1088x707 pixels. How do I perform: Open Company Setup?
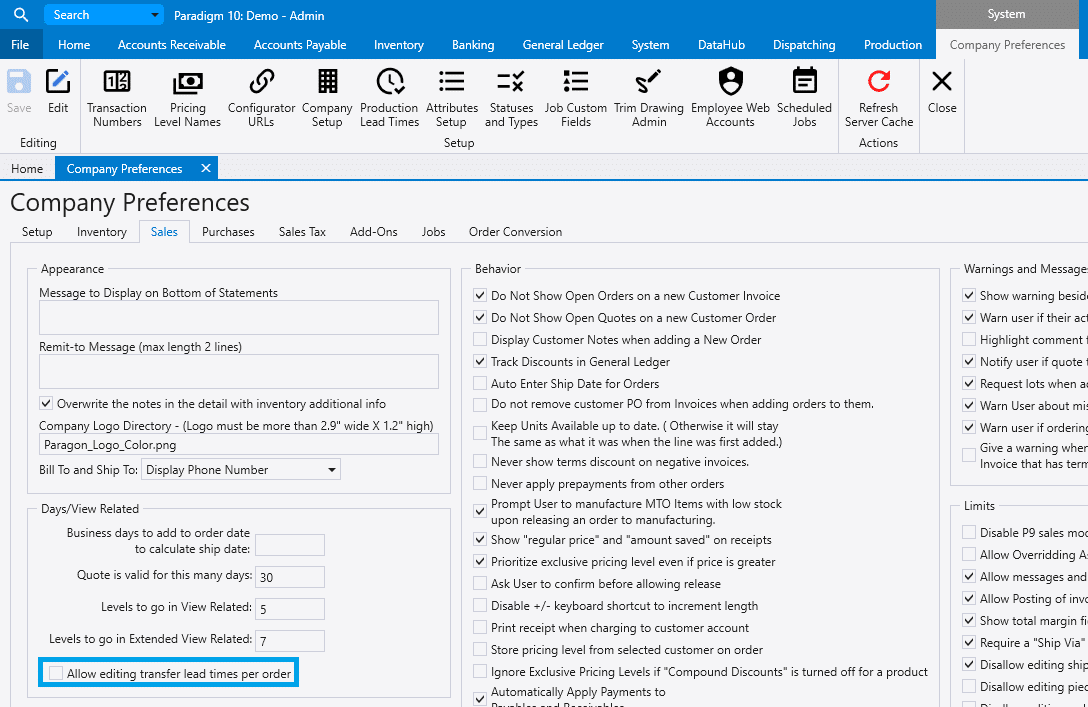(x=328, y=98)
